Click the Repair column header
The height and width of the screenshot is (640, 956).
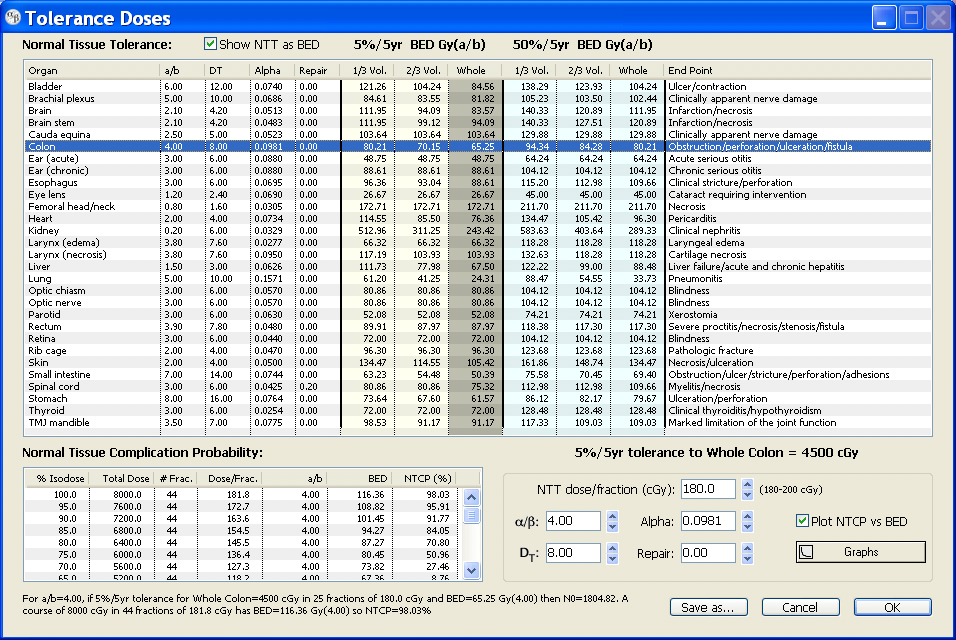pyautogui.click(x=318, y=70)
